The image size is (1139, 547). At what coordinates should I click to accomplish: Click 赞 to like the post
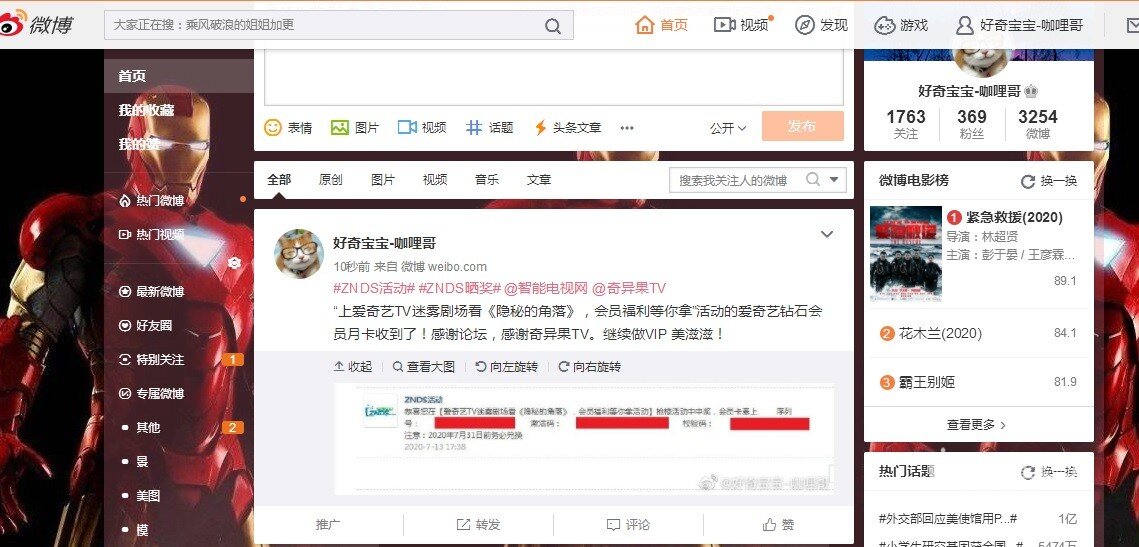[779, 524]
